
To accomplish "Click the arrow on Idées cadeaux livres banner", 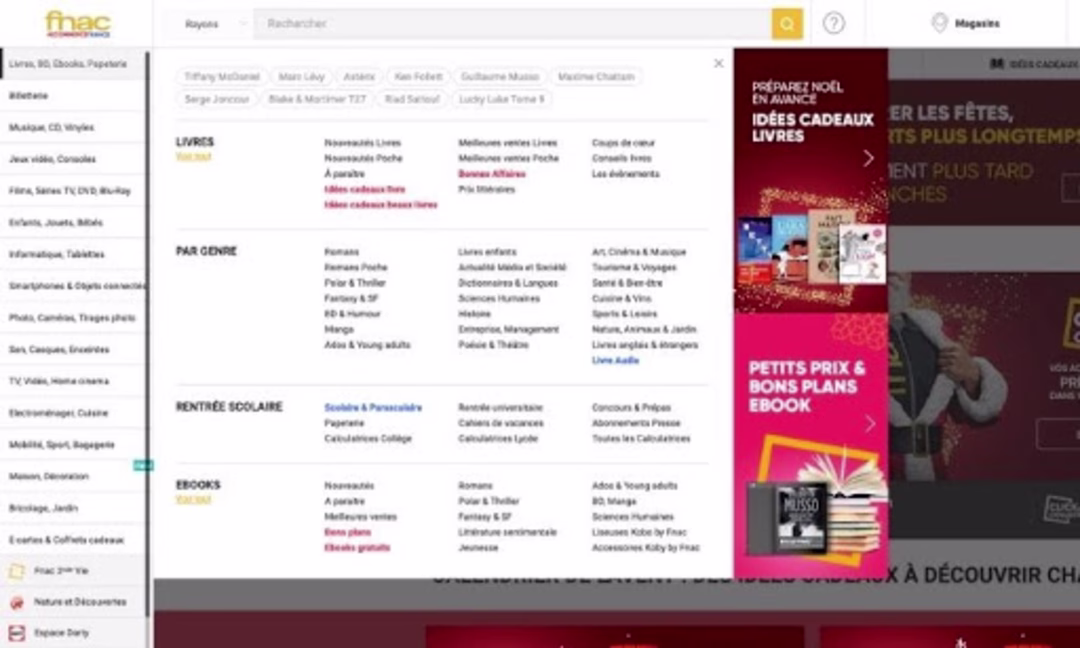I will pyautogui.click(x=868, y=158).
